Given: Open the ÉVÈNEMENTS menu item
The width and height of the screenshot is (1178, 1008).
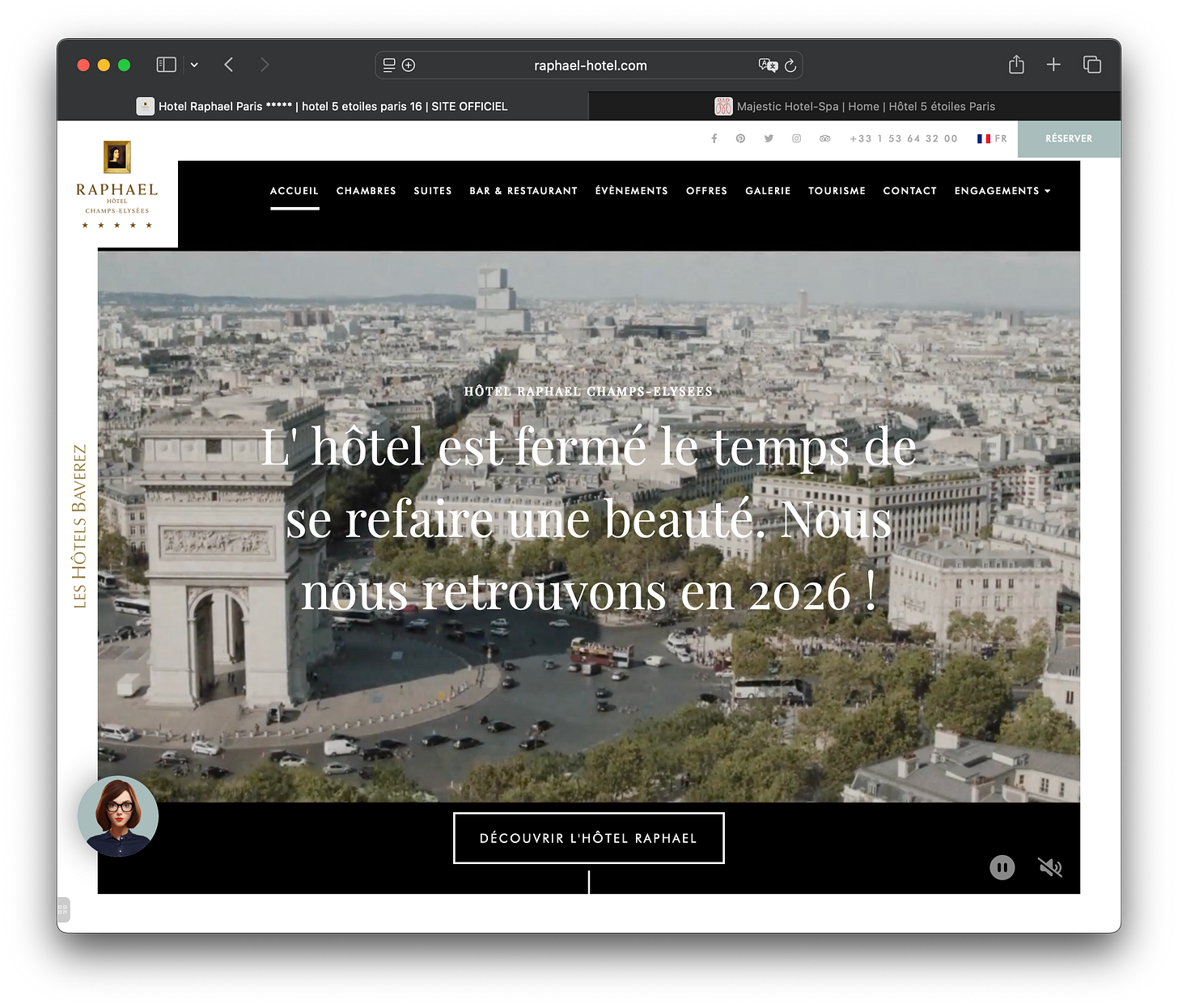Looking at the screenshot, I should click(632, 191).
